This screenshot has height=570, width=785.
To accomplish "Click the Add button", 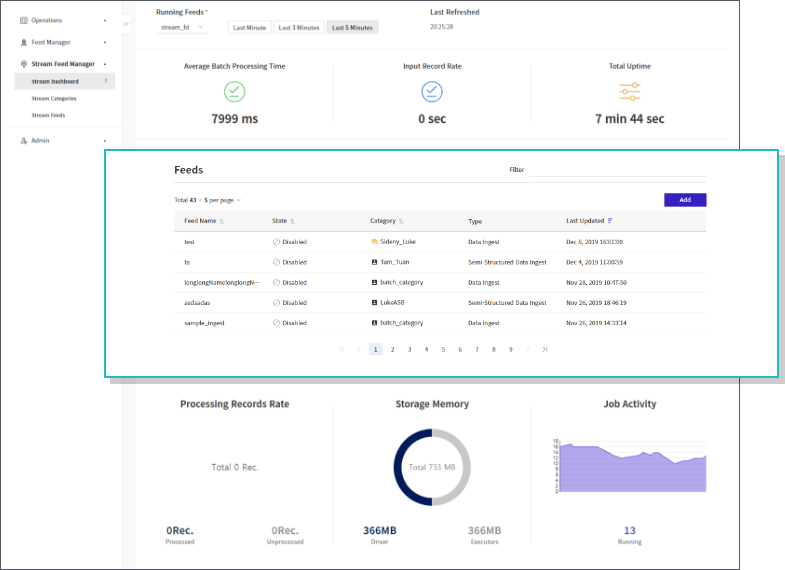I will tap(685, 200).
